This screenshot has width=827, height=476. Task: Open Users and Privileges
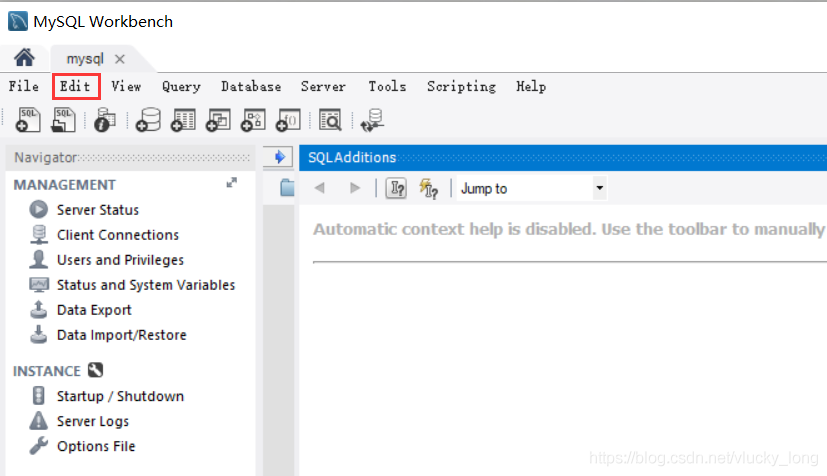(x=120, y=260)
